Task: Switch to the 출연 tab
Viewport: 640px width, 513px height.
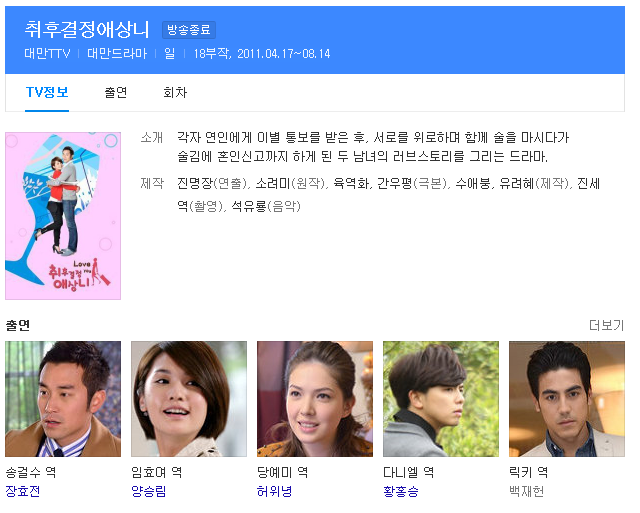Action: tap(116, 93)
